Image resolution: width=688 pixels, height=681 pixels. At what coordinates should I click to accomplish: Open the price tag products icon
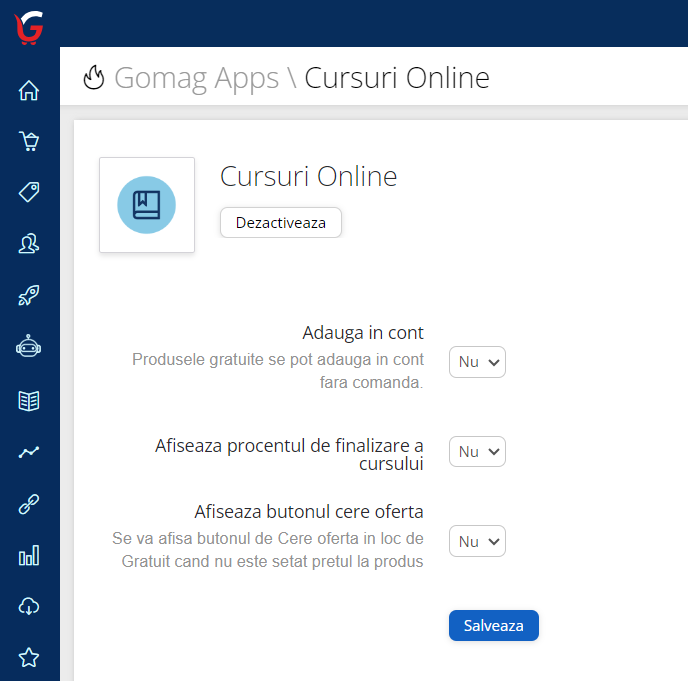pos(29,192)
